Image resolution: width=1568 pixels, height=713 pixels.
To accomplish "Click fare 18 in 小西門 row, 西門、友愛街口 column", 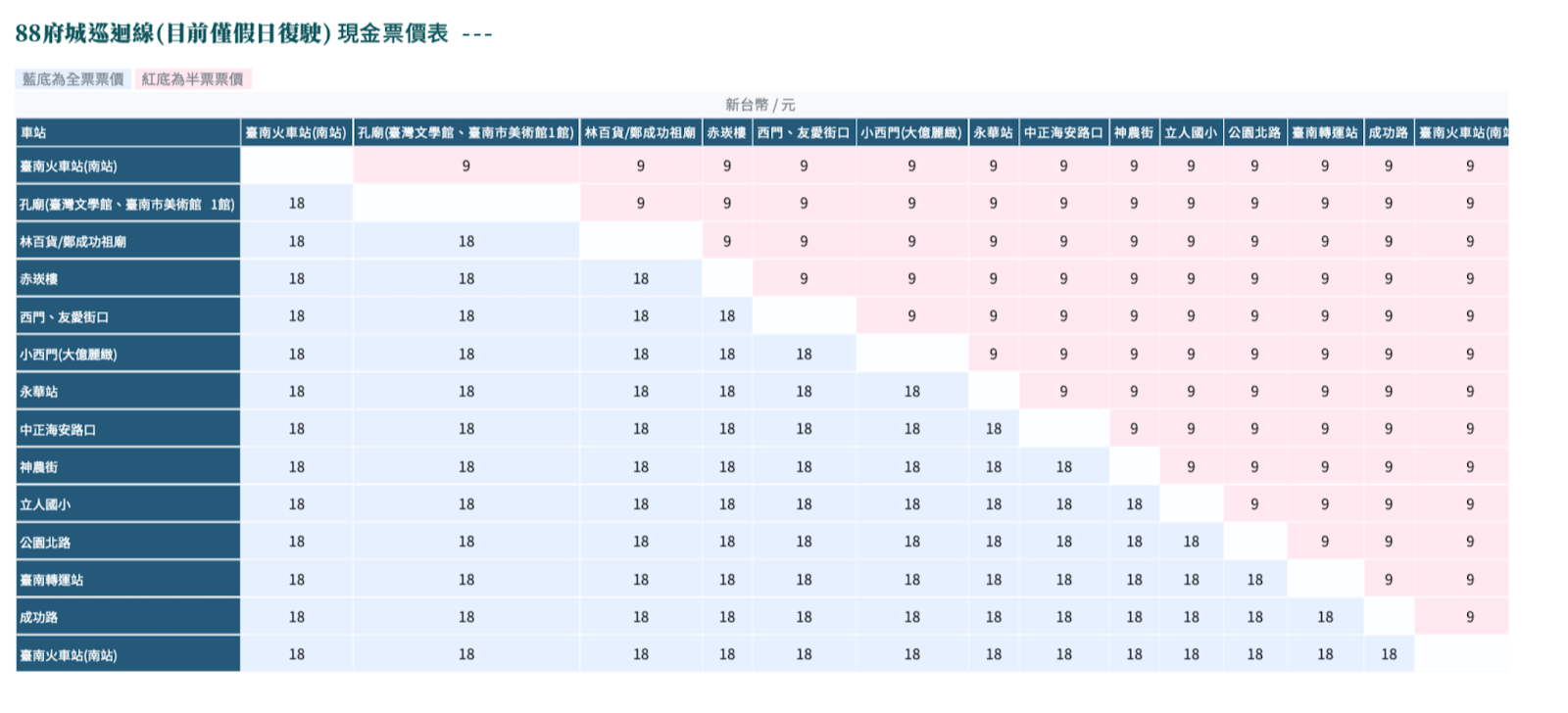I will point(804,355).
